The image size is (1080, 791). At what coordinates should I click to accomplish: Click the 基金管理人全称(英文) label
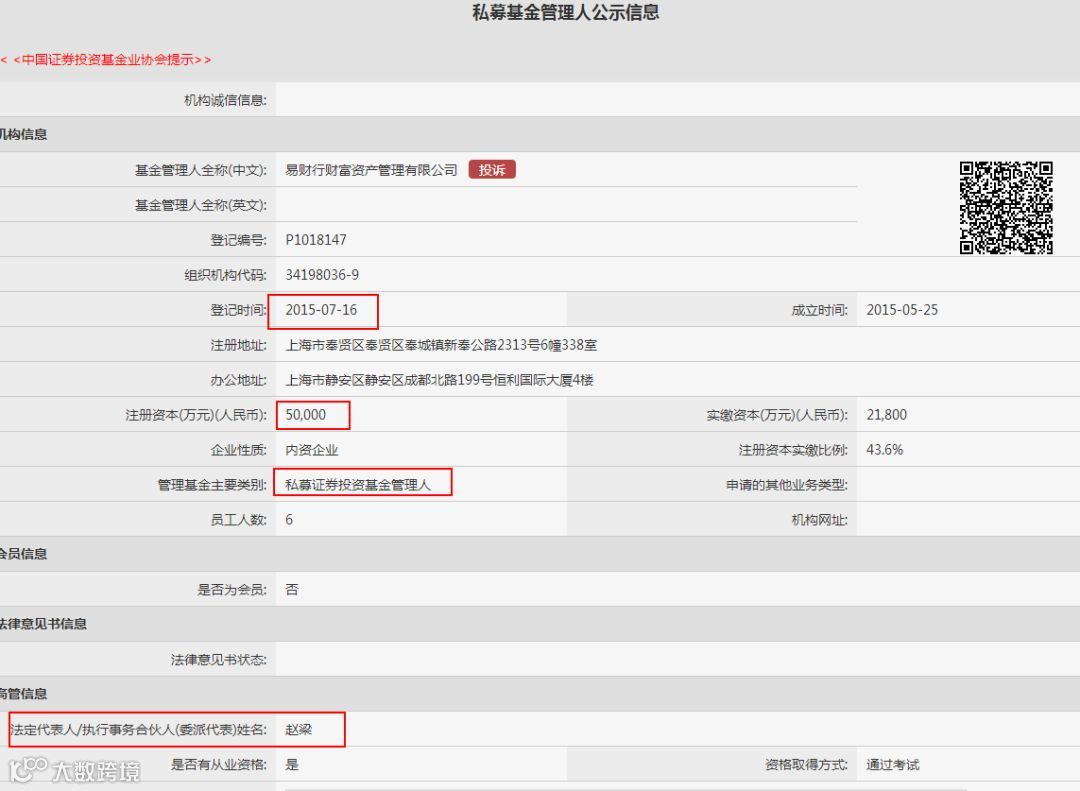(x=201, y=205)
